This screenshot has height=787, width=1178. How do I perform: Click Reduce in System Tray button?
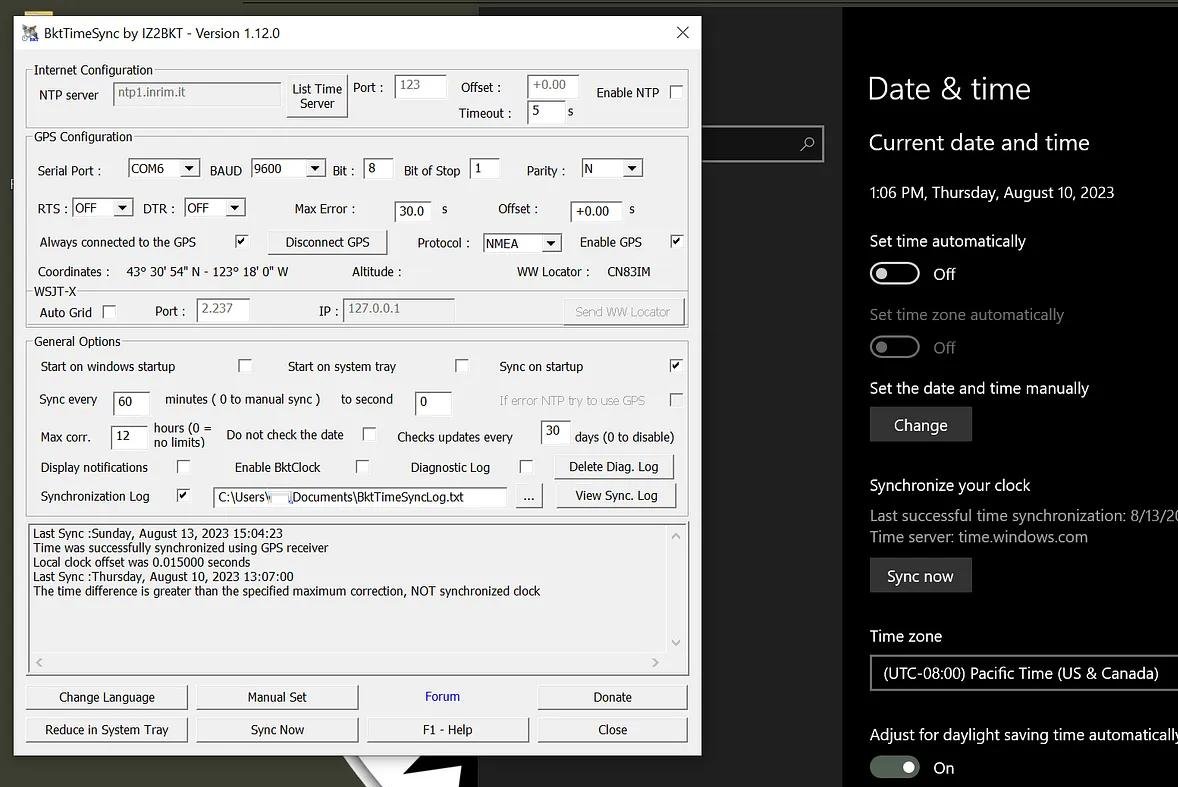(107, 729)
